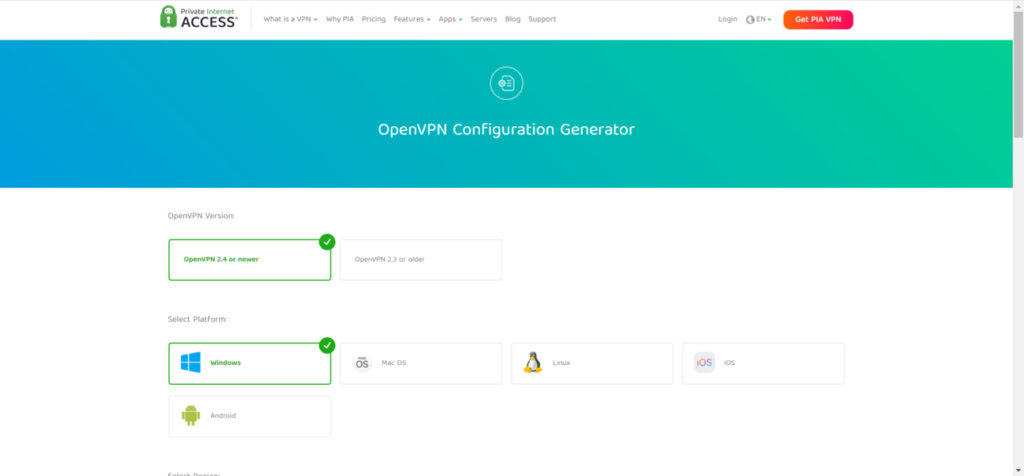Screen dimensions: 1024x476
Task: Click the Windows logo icon
Action: [x=190, y=363]
